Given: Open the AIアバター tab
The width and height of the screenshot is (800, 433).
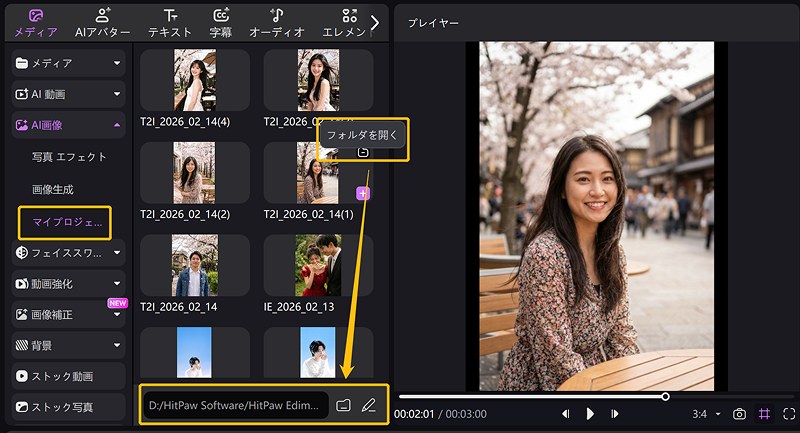Looking at the screenshot, I should (x=103, y=22).
